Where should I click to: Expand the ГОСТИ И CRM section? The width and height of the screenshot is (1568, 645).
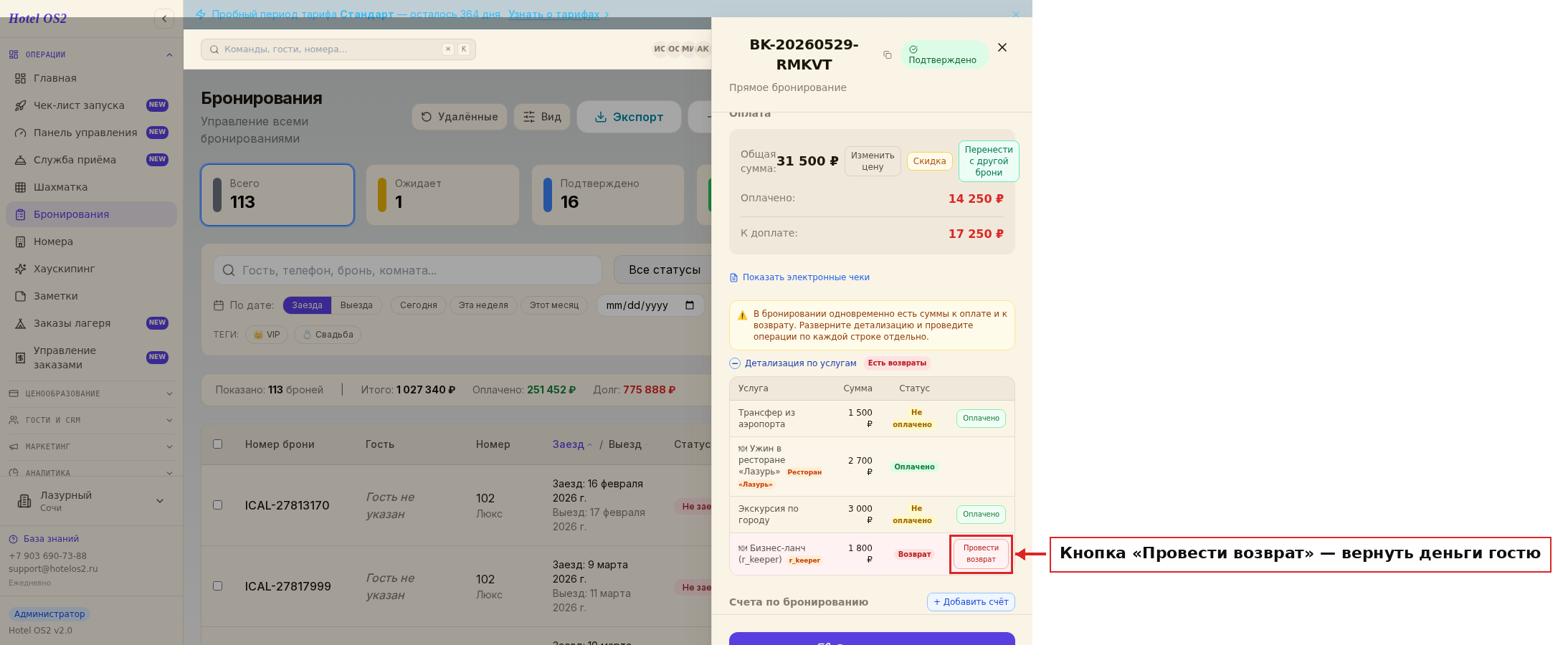point(91,420)
